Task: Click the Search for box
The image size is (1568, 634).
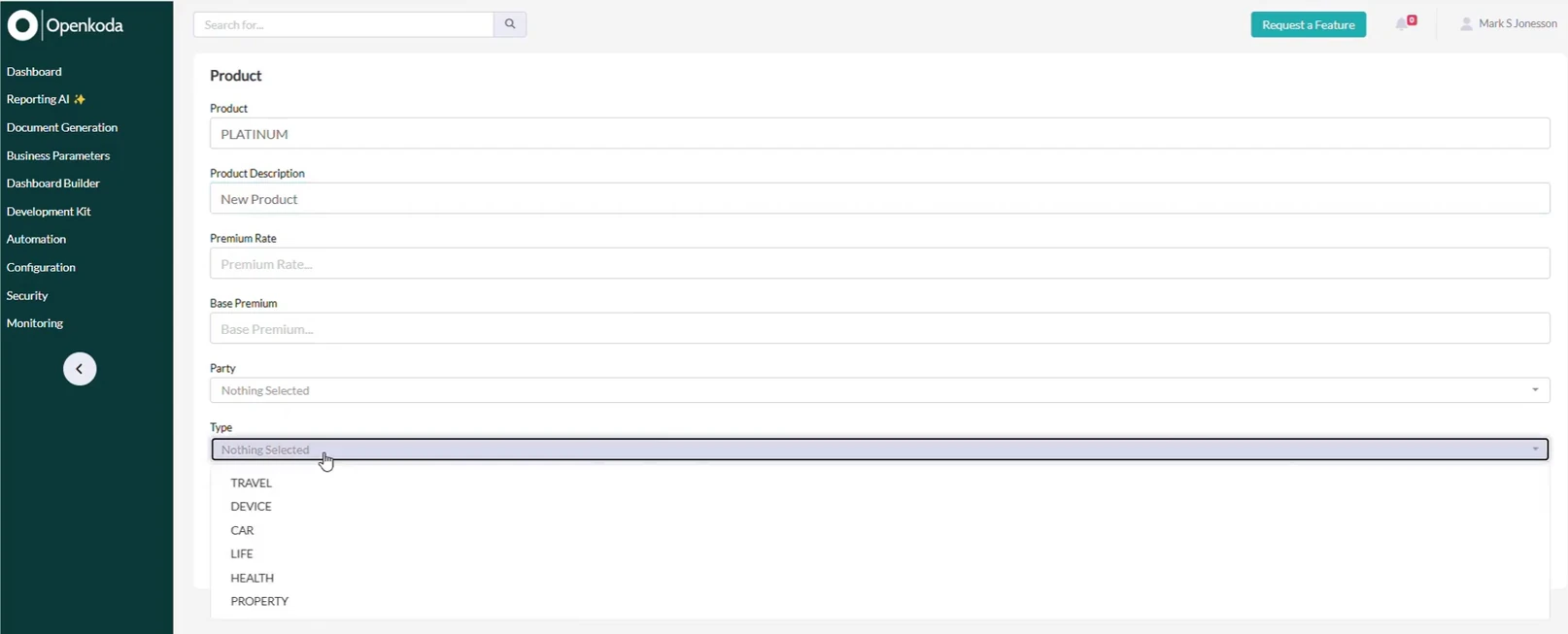Action: click(344, 24)
